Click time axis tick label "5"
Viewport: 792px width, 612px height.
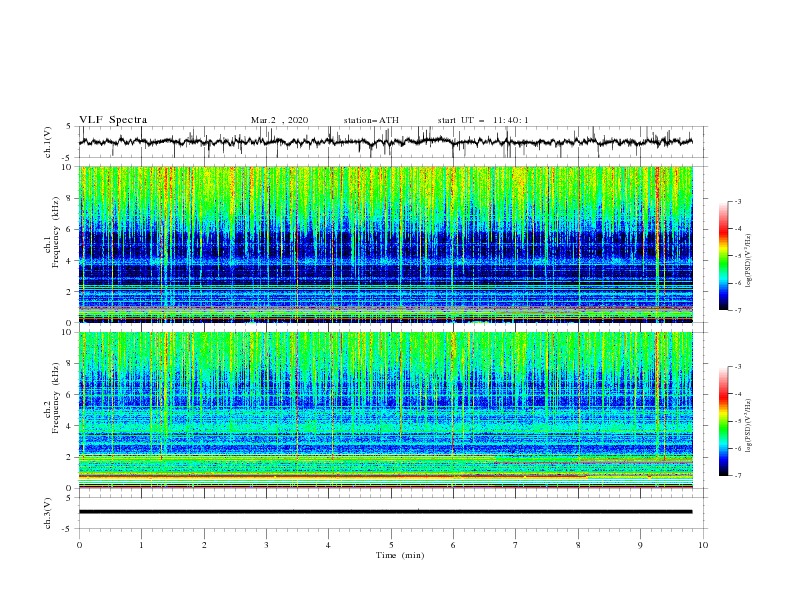(x=391, y=545)
